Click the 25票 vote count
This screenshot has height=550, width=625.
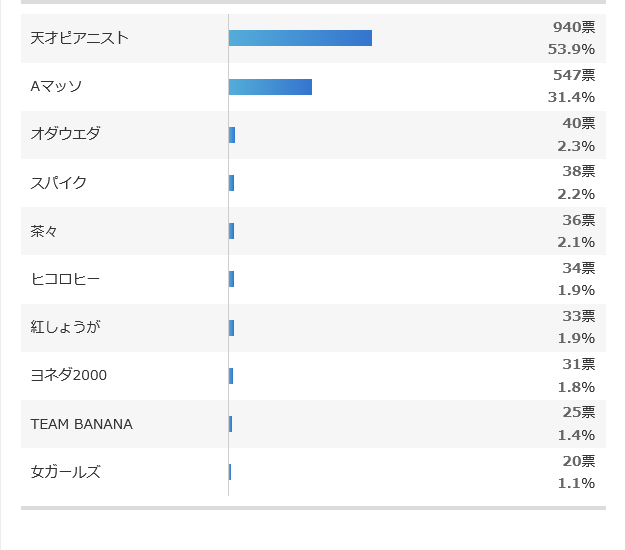(x=578, y=412)
